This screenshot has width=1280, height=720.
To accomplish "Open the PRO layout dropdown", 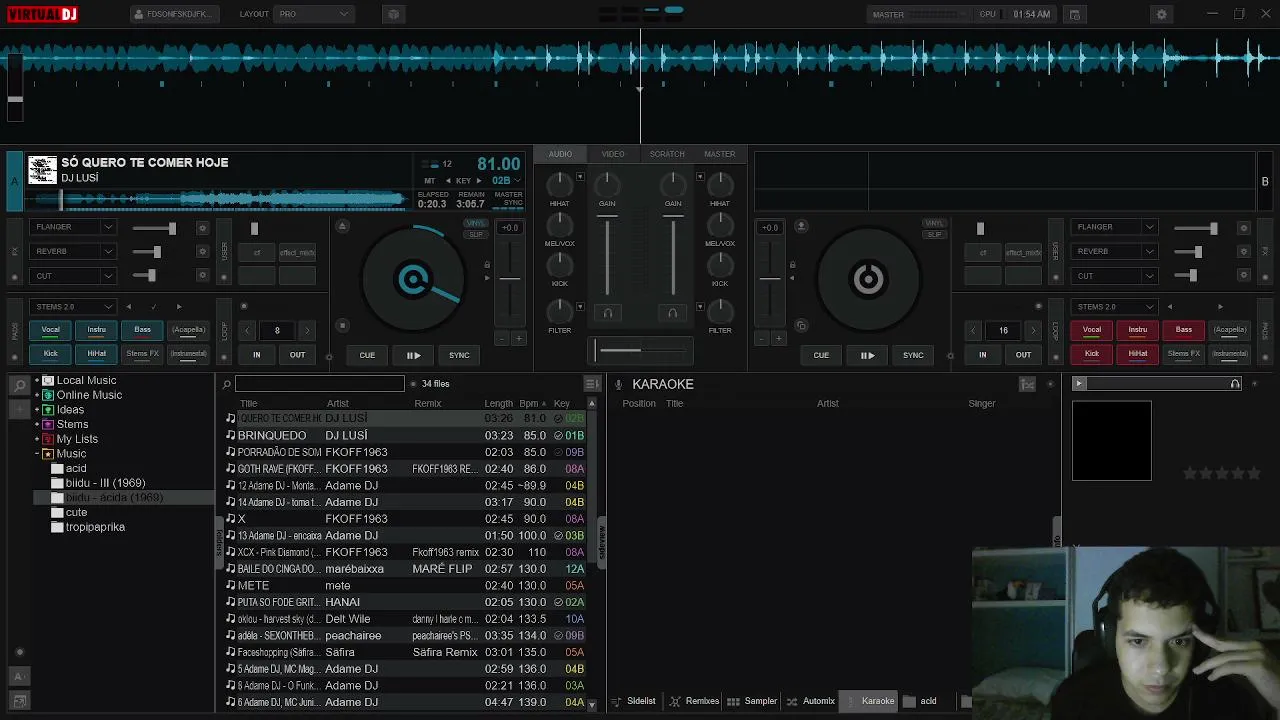I will coord(314,15).
